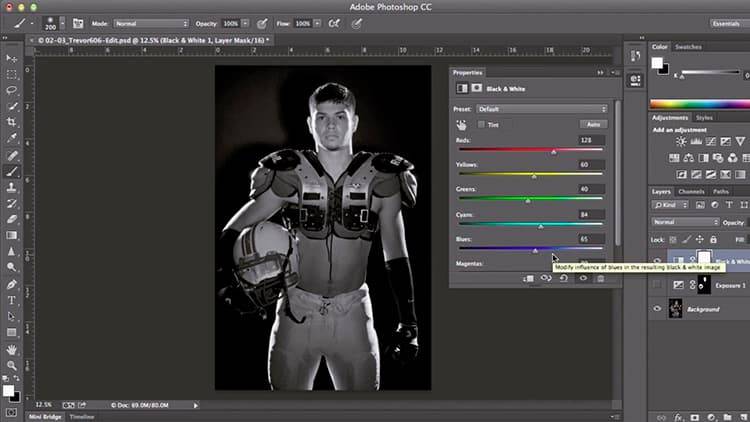The image size is (750, 422).
Task: Open the layer blend mode dropdown
Action: point(685,222)
